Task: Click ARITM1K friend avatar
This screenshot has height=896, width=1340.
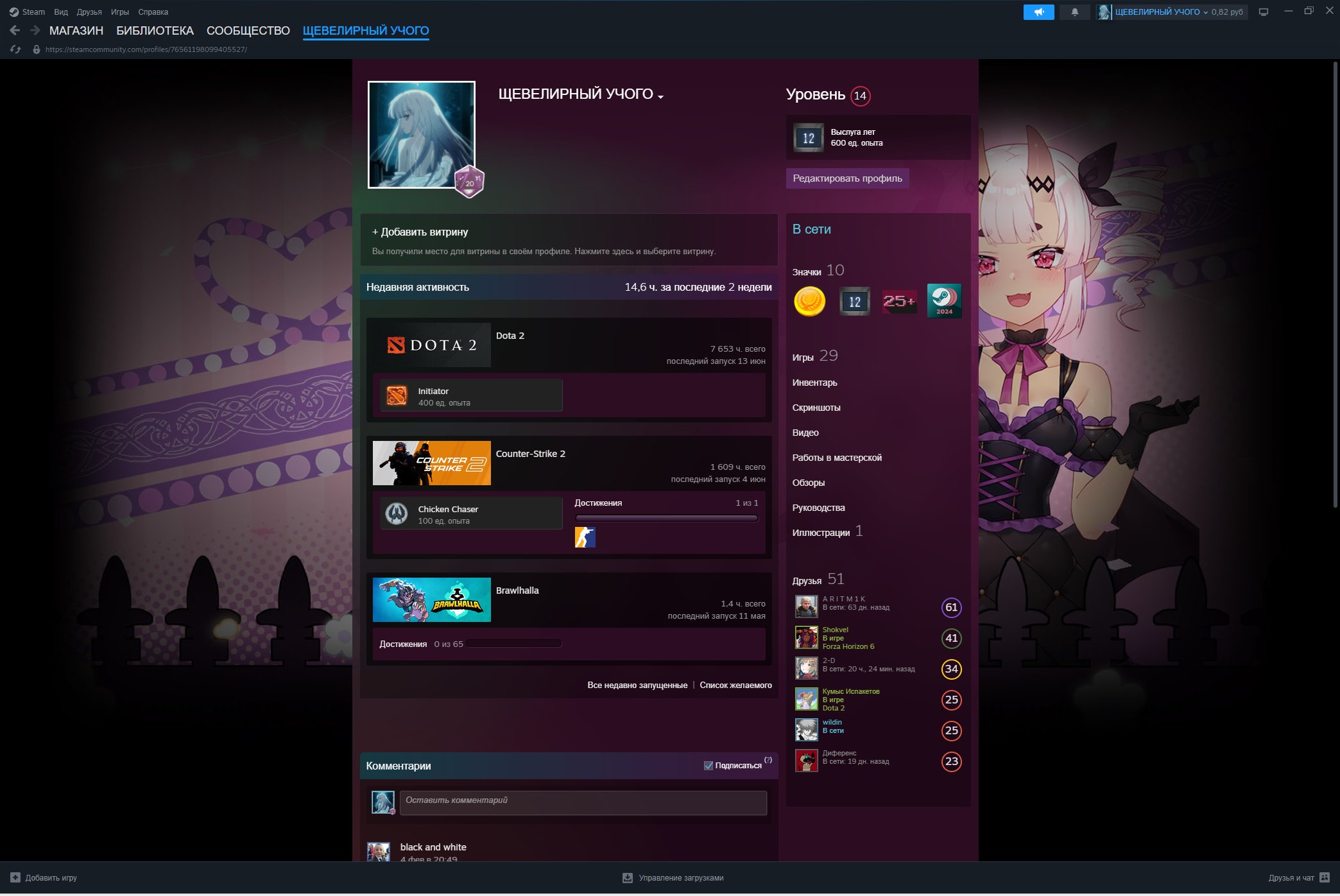Action: click(807, 607)
